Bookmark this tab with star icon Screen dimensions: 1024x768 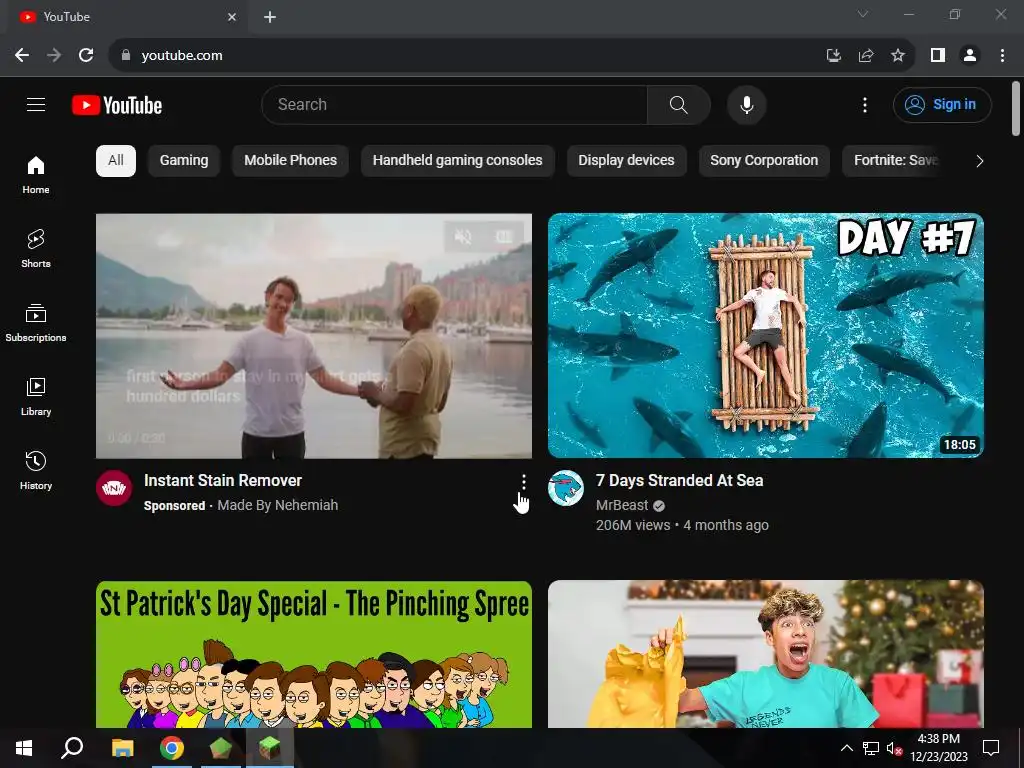click(898, 56)
